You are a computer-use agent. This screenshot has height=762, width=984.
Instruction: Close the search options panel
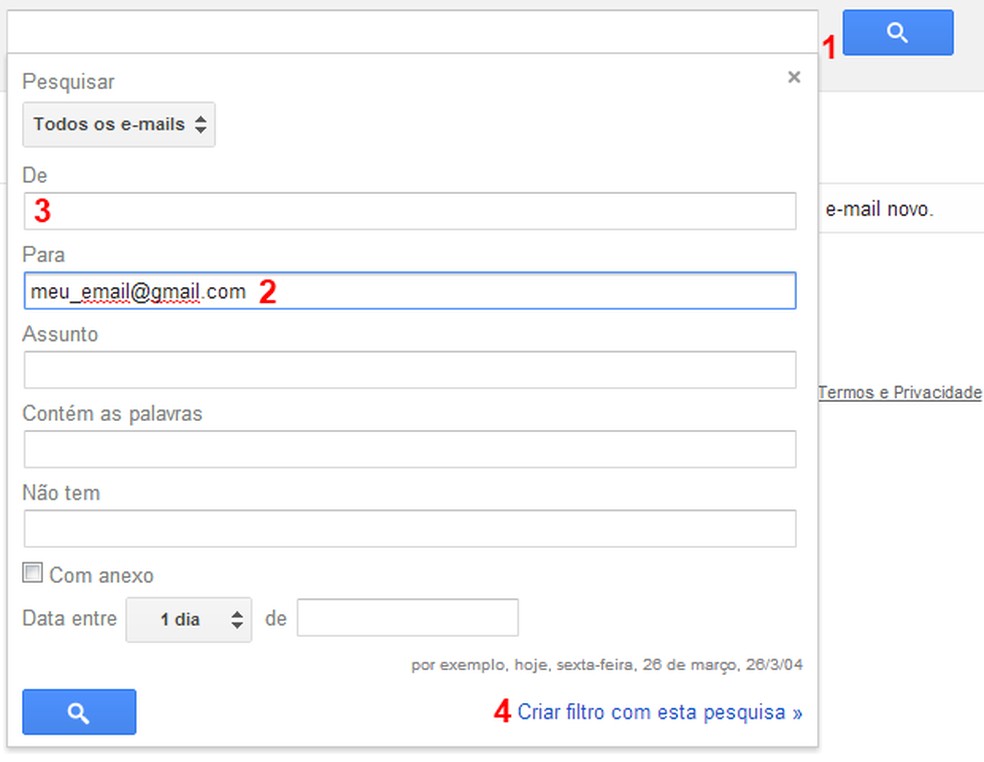[x=794, y=77]
